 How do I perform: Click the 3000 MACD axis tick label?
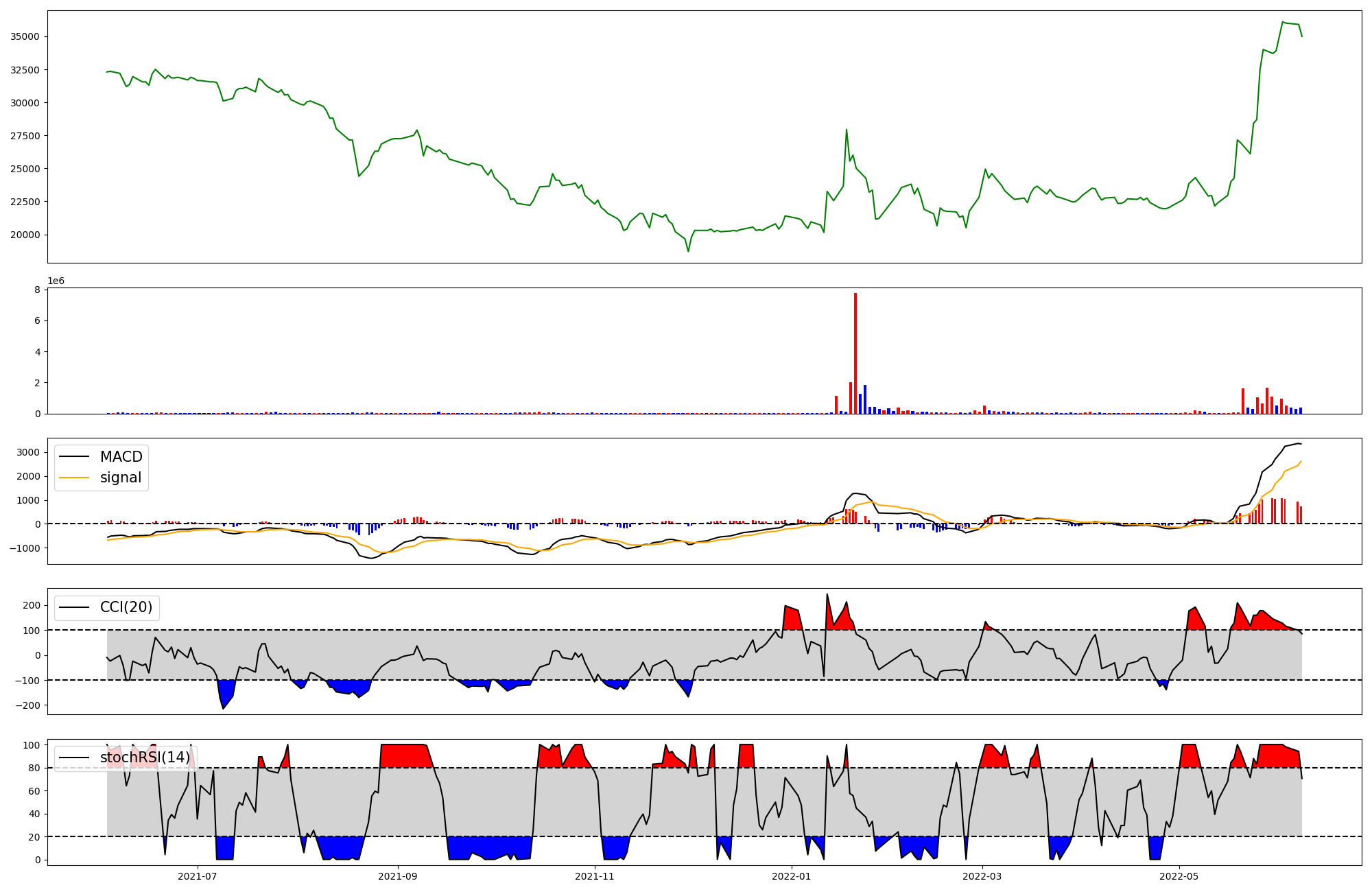(29, 452)
